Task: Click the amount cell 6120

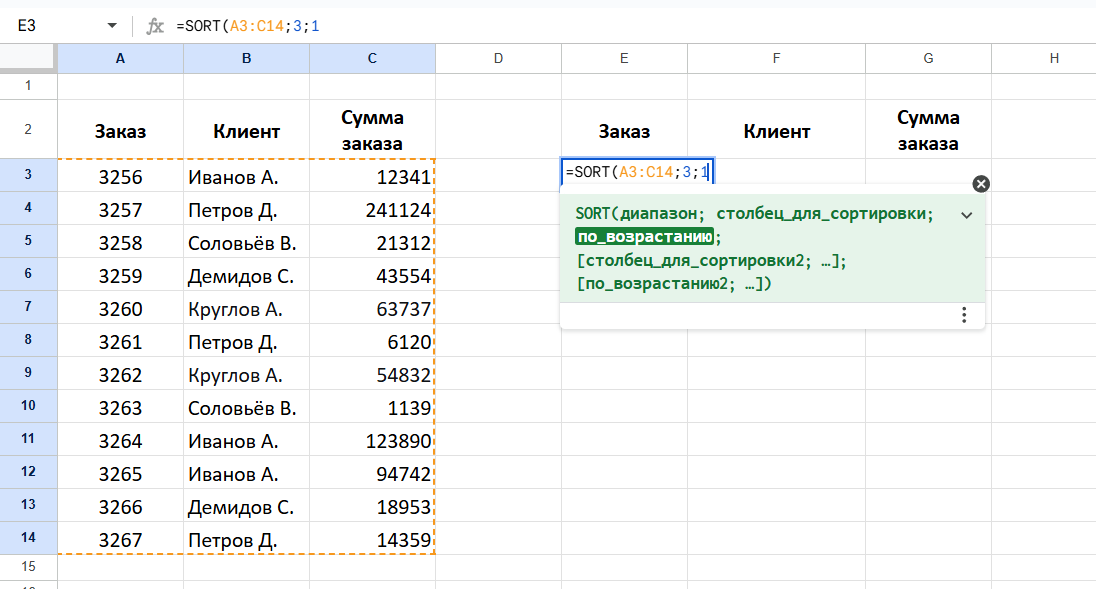Action: 373,342
